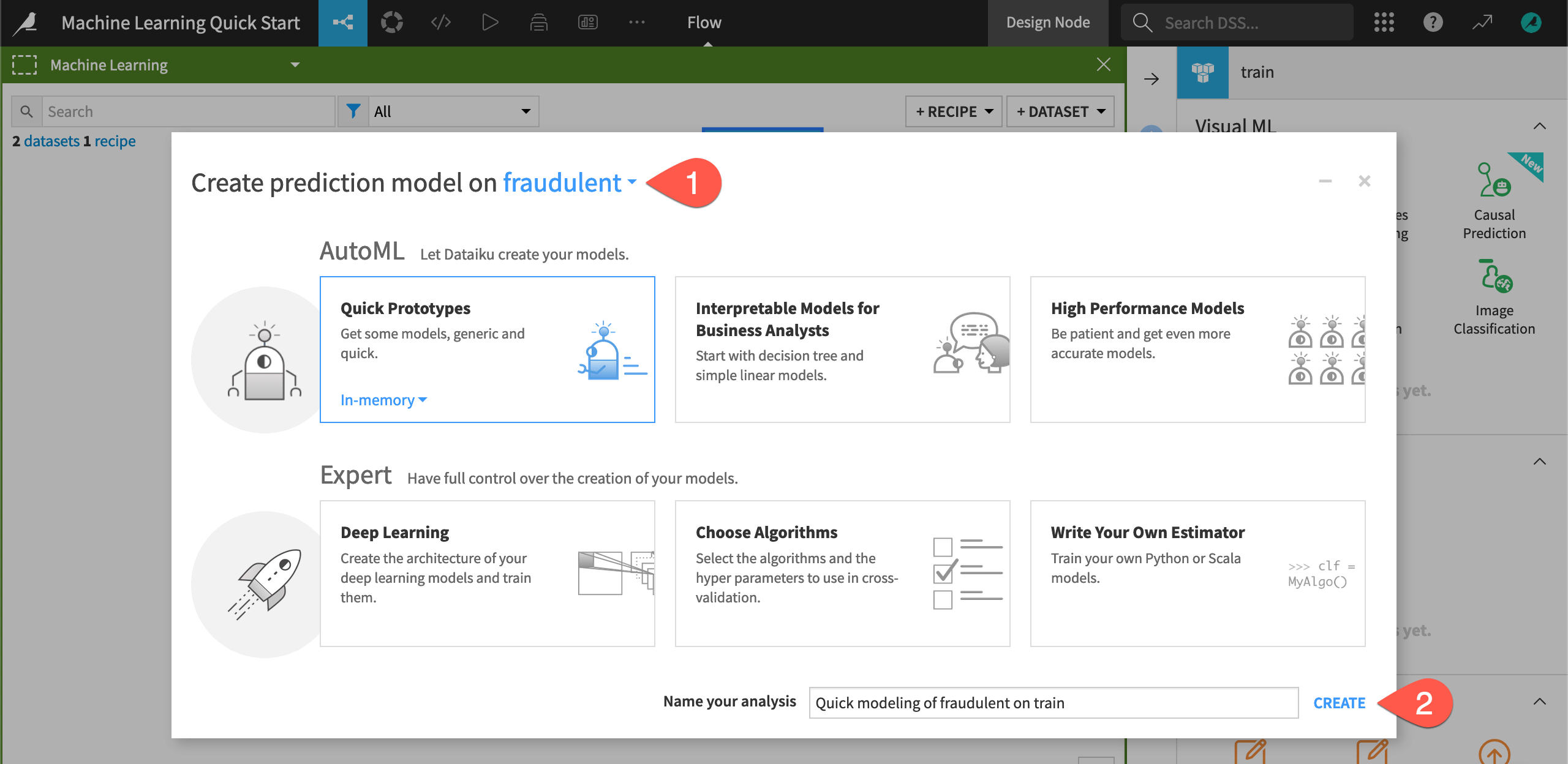
Task: Click the filter funnel icon
Action: click(x=353, y=111)
